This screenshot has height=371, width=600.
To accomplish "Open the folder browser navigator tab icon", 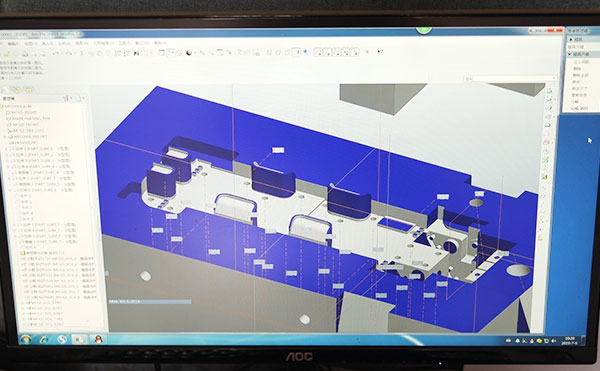I will [16, 90].
